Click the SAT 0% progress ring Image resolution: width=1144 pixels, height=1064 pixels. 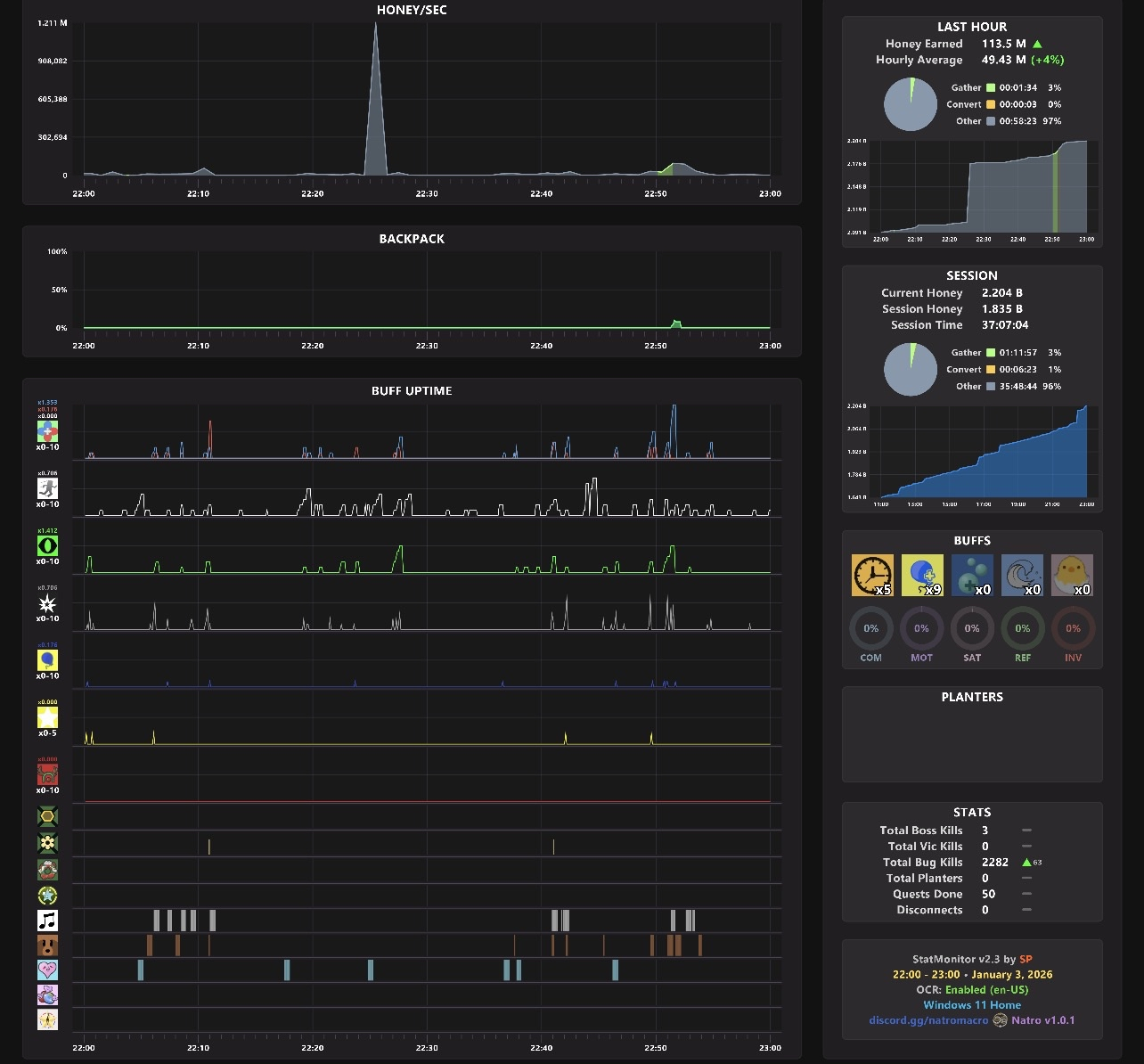point(972,628)
